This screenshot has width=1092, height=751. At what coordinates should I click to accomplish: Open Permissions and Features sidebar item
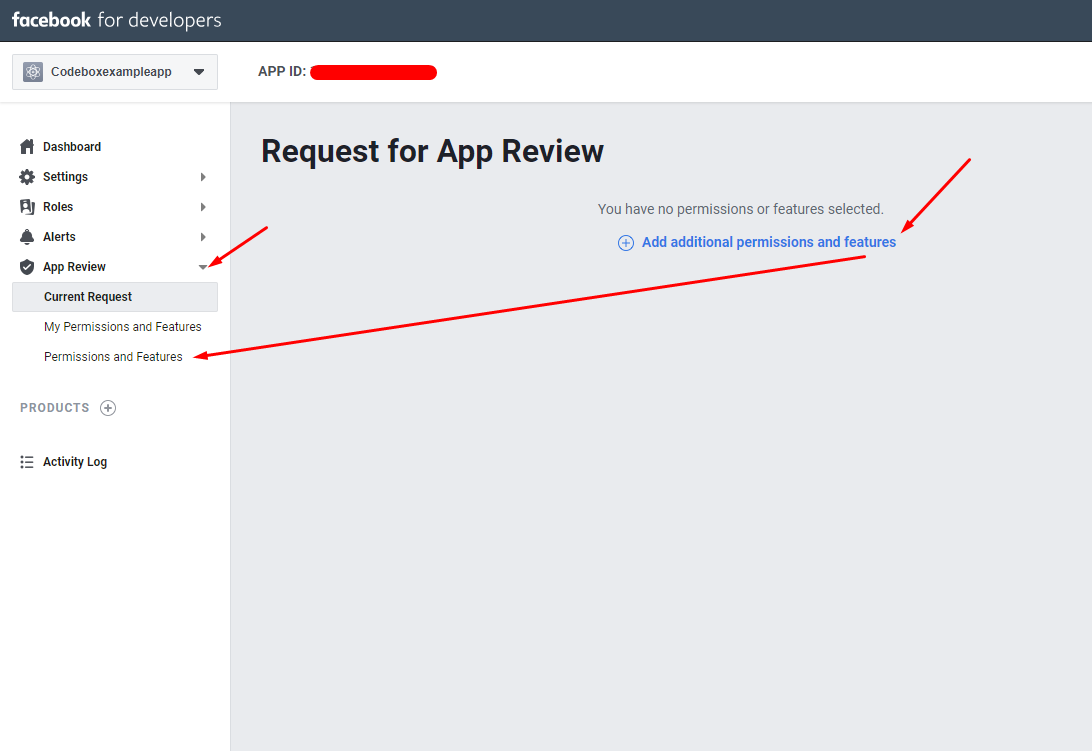(113, 357)
